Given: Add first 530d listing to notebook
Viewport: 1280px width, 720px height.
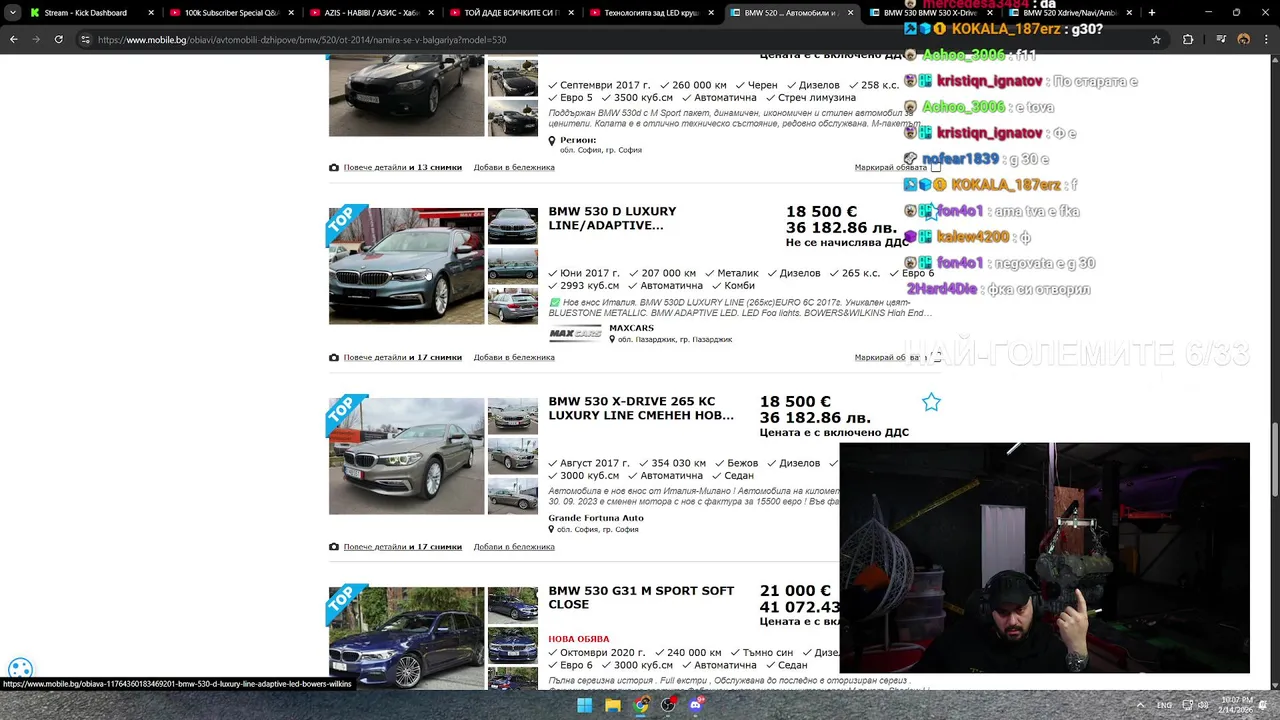Looking at the screenshot, I should [514, 167].
